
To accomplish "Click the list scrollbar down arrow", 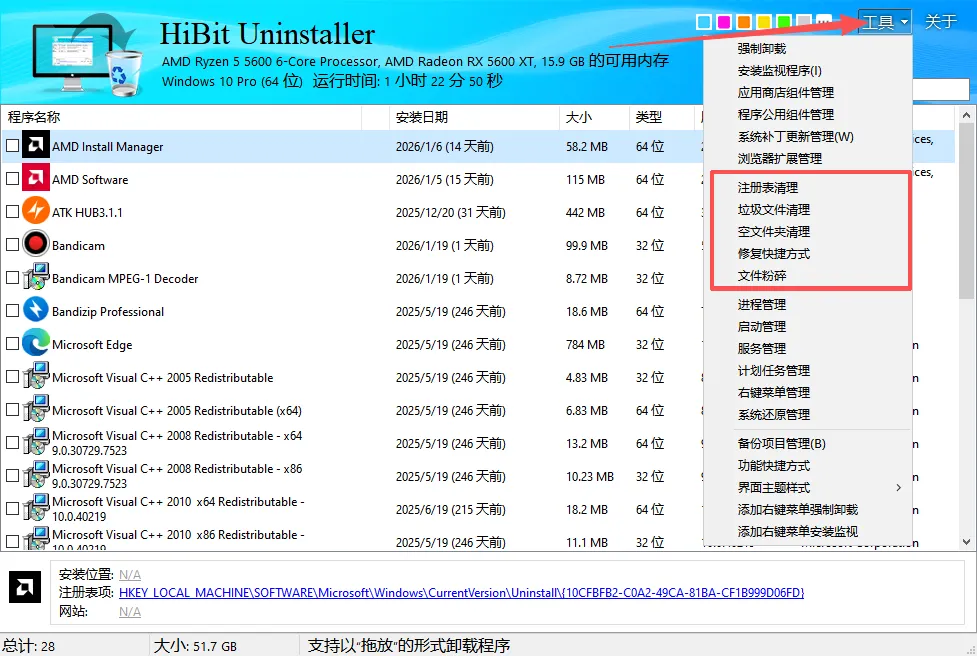I will coord(966,541).
